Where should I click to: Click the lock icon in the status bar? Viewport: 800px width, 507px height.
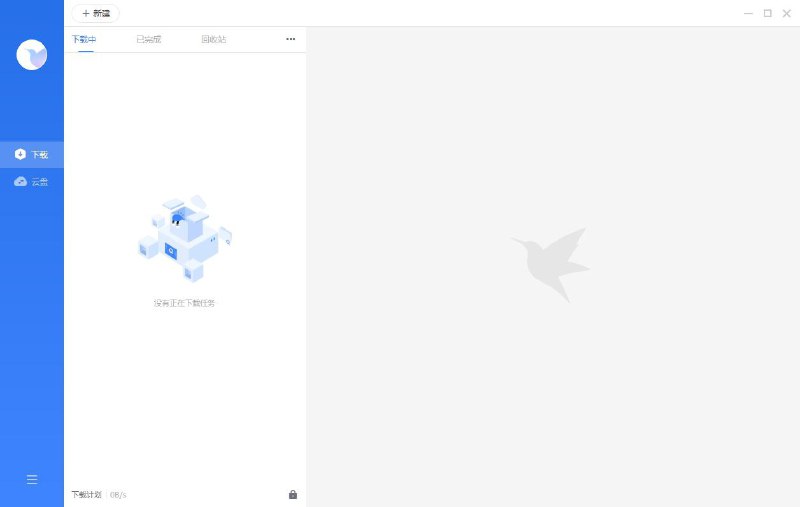(293, 494)
